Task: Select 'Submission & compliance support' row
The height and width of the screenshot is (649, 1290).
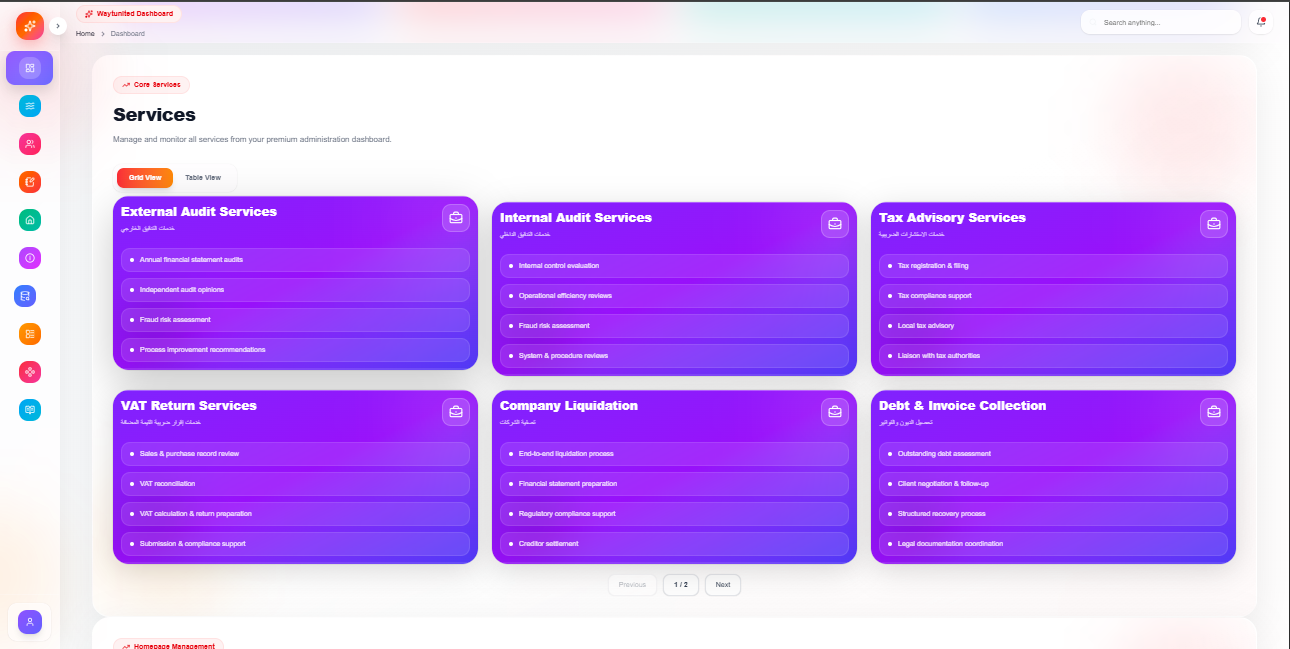Action: pos(295,544)
